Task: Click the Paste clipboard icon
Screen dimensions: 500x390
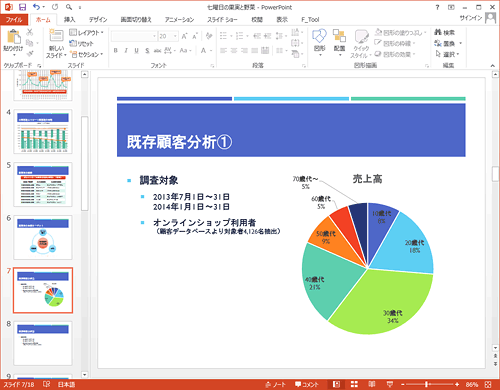Action: [x=13, y=37]
